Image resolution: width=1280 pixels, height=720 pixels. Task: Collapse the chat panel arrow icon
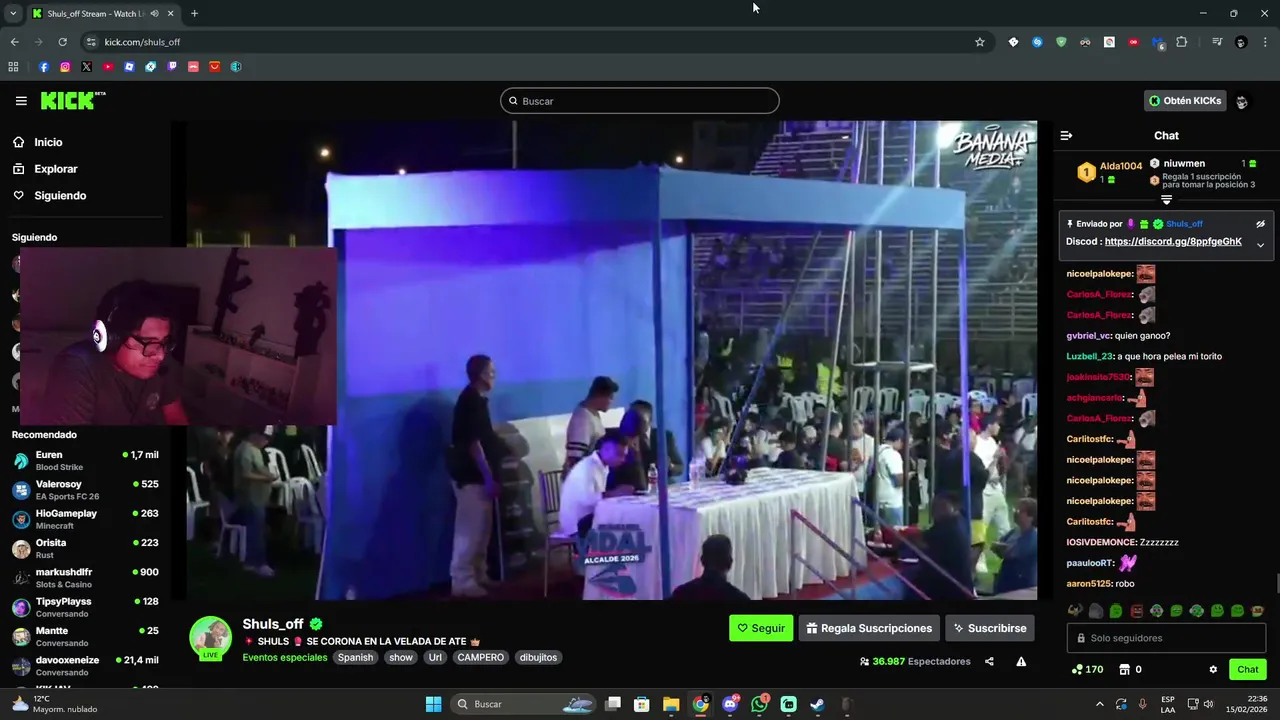click(x=1066, y=135)
